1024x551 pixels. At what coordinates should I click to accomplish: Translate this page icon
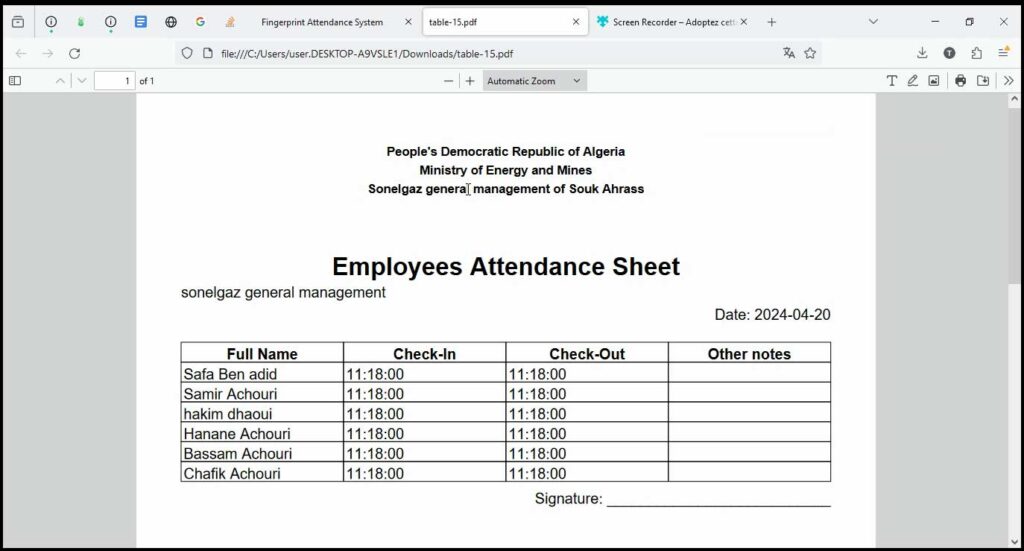coord(789,54)
